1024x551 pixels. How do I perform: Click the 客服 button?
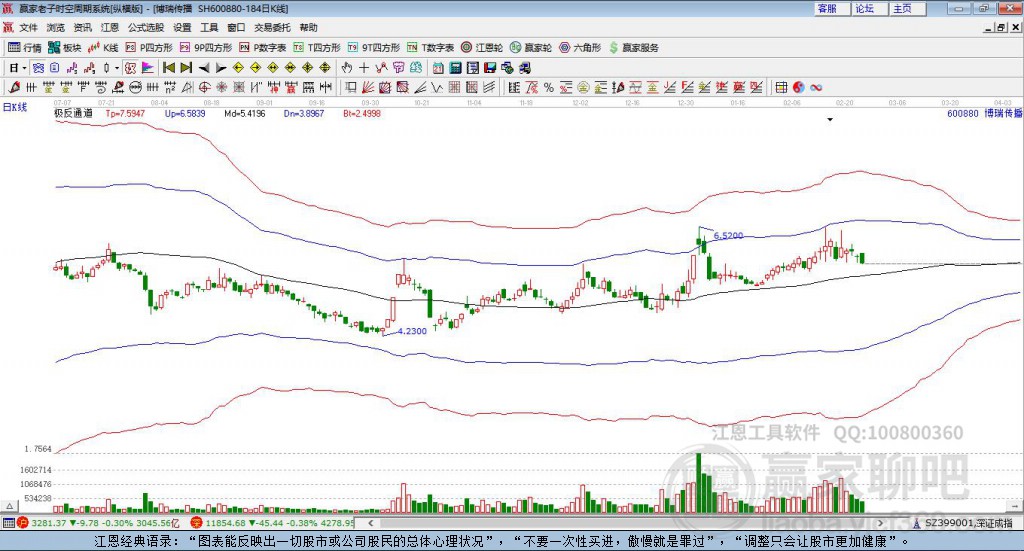tap(827, 8)
